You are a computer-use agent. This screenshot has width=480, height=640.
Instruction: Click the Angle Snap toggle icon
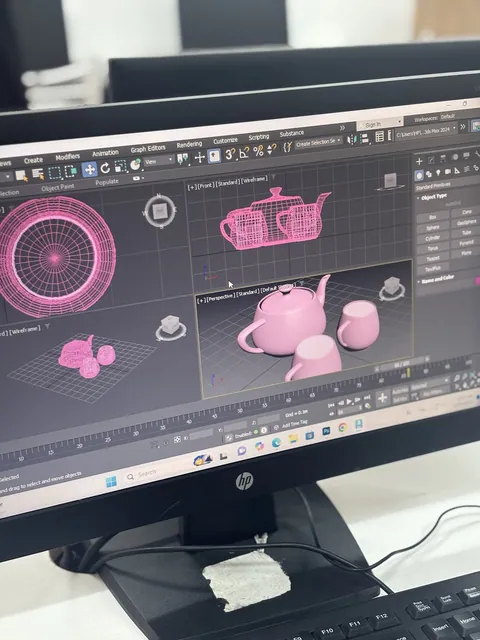point(244,153)
